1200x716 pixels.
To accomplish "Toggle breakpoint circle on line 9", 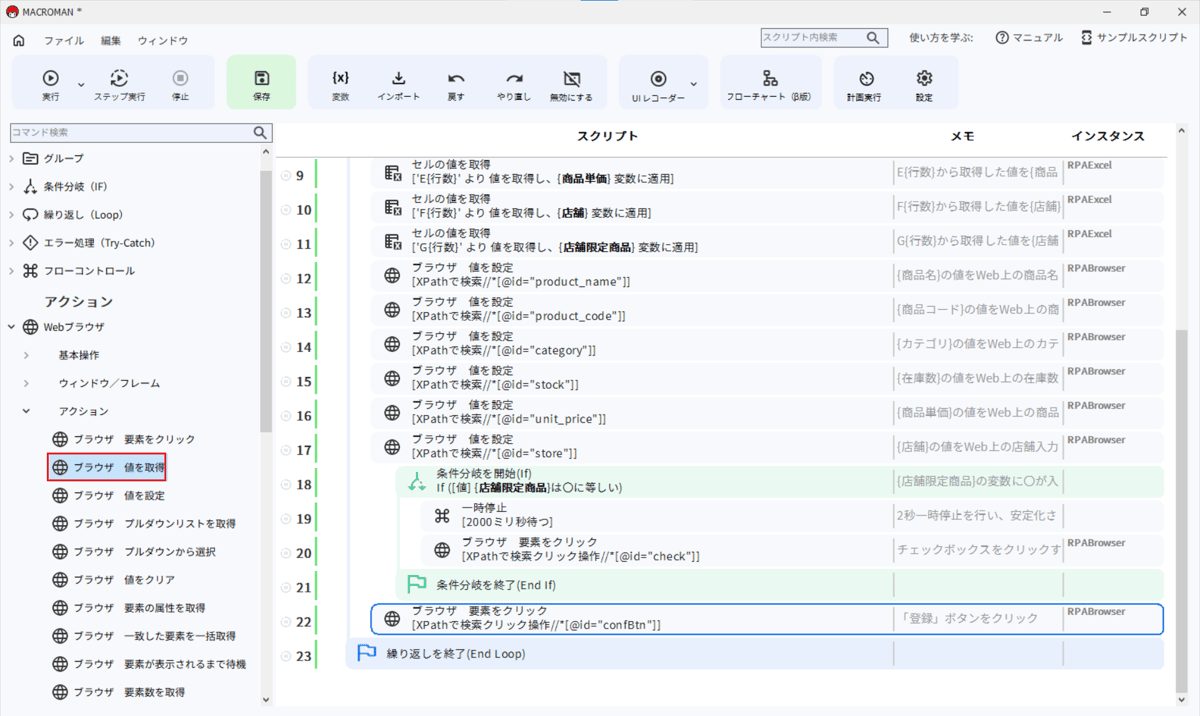I will (x=286, y=176).
